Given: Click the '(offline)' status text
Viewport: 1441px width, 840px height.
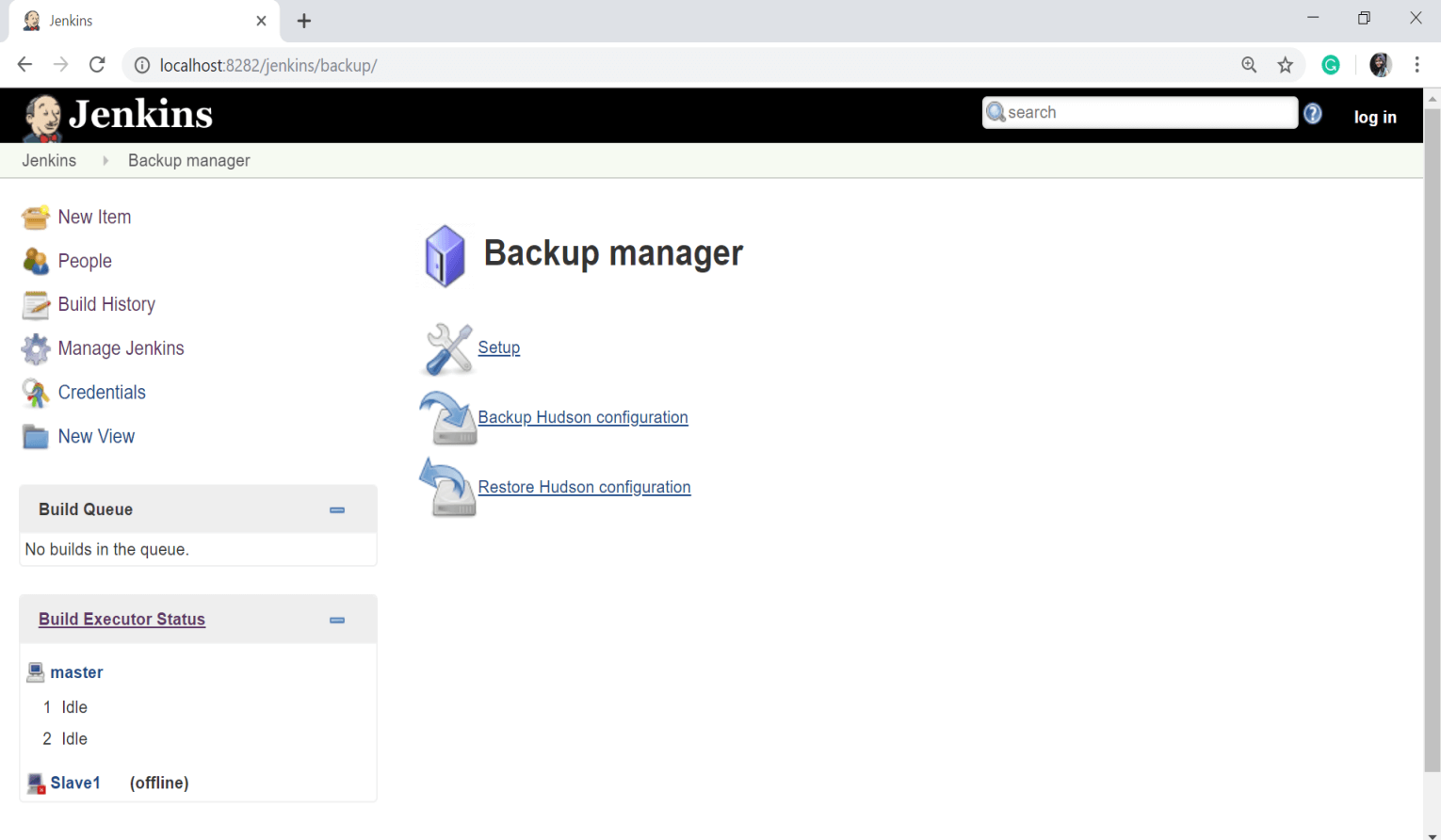Looking at the screenshot, I should pos(159,783).
